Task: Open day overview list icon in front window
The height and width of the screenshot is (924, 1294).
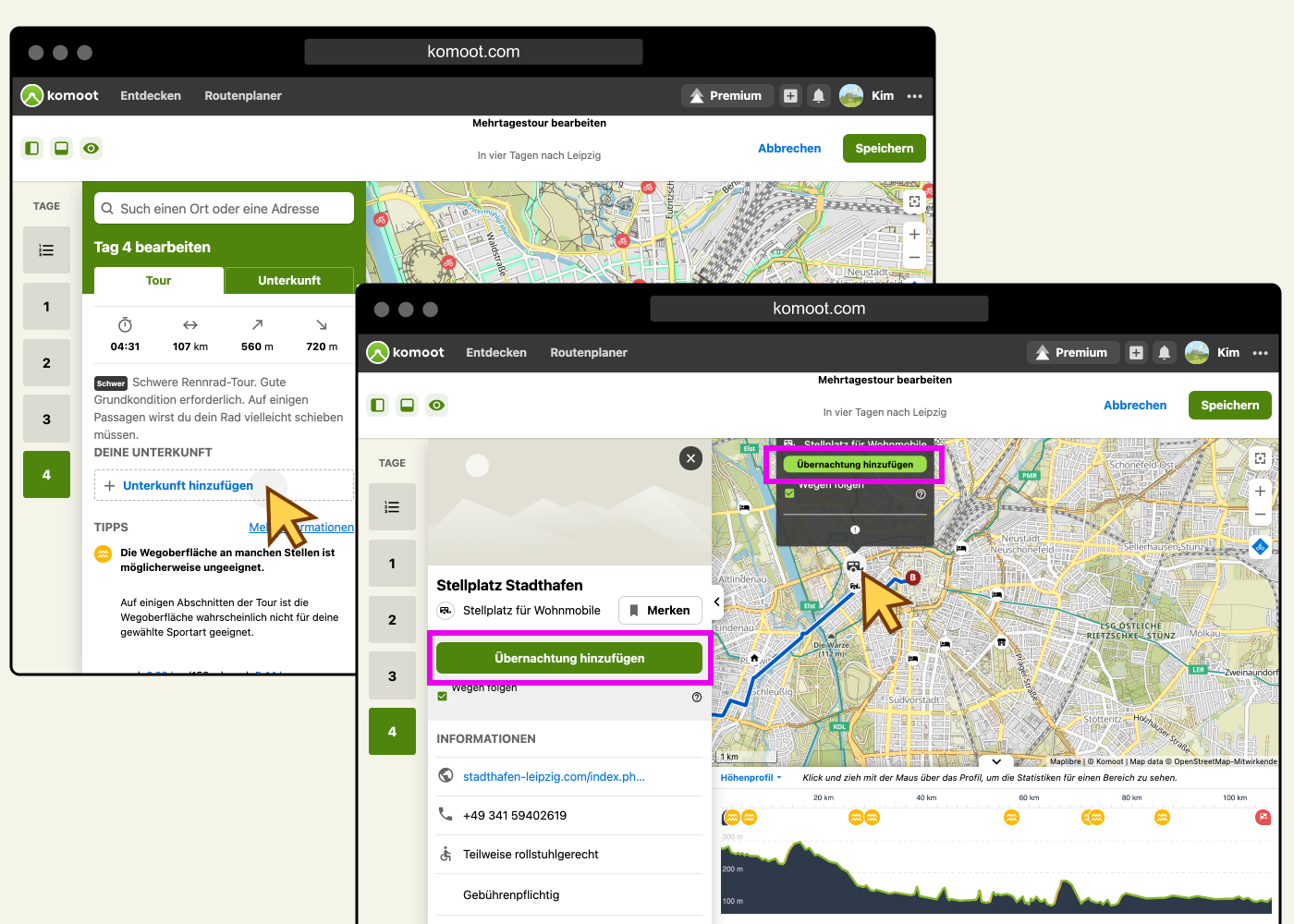Action: [392, 507]
